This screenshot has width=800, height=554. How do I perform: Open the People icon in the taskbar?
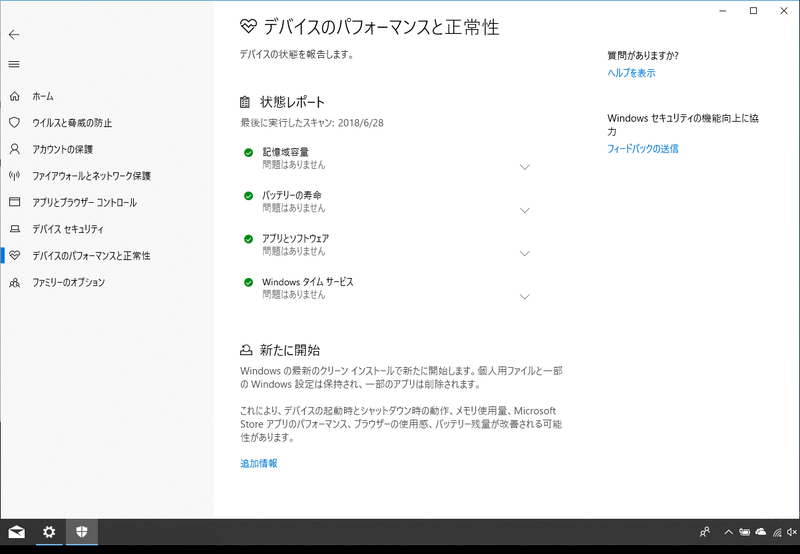click(705, 533)
